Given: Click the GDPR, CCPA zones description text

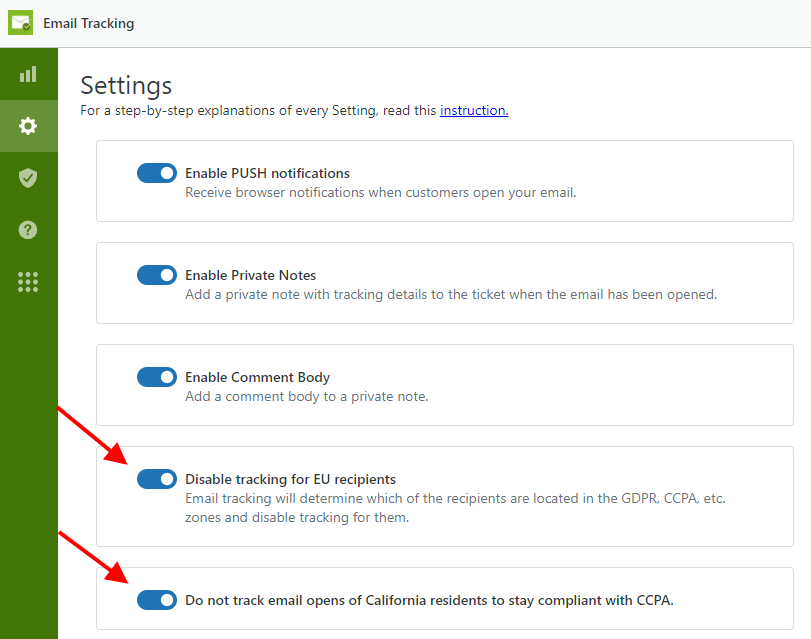Looking at the screenshot, I should pyautogui.click(x=455, y=508).
